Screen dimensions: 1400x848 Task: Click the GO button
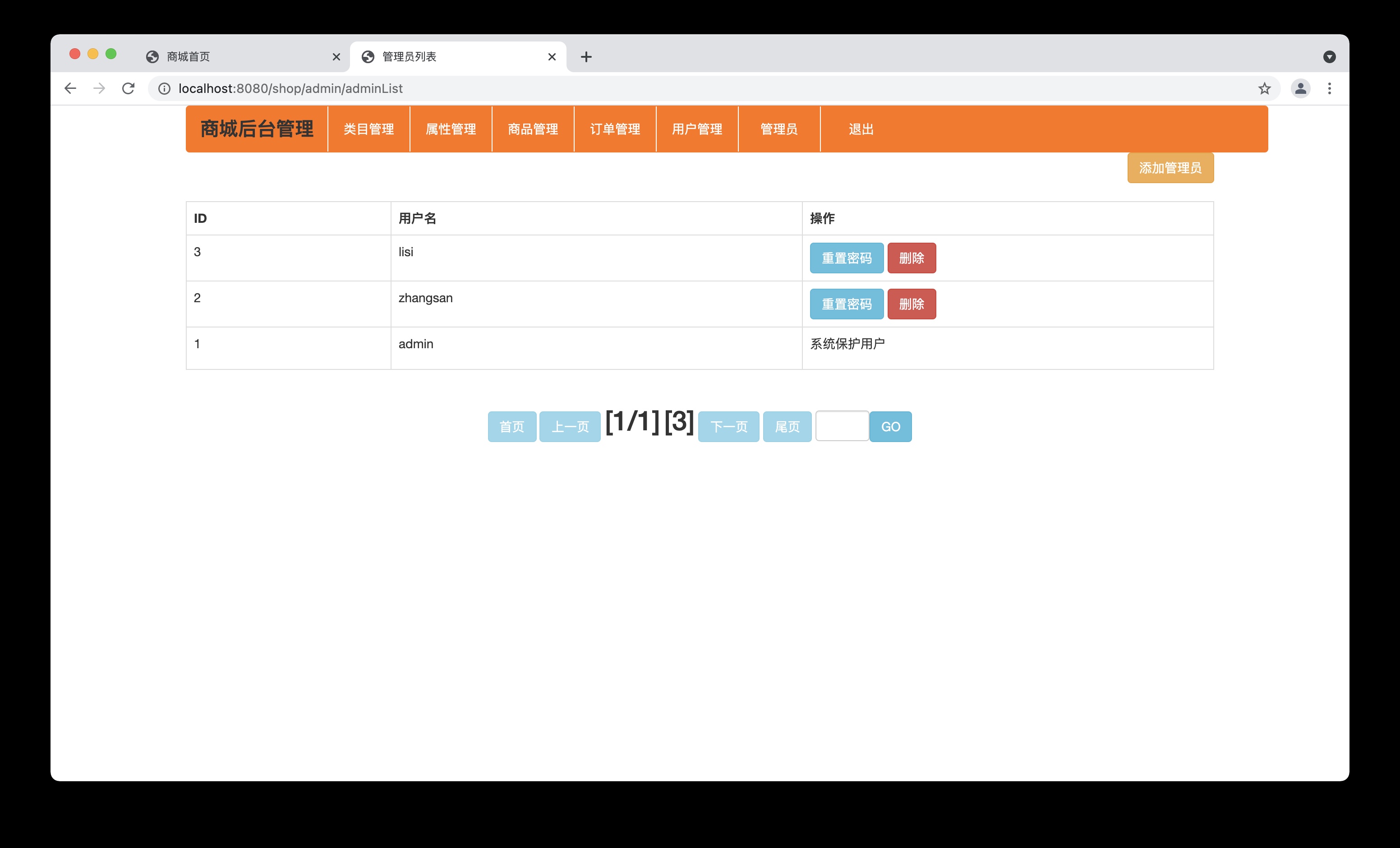(x=890, y=426)
